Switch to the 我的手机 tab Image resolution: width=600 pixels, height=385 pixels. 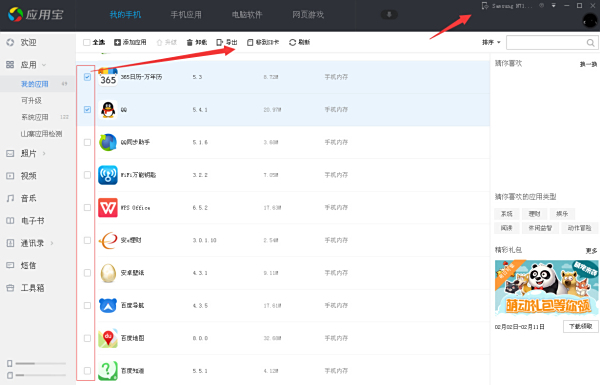pos(125,15)
